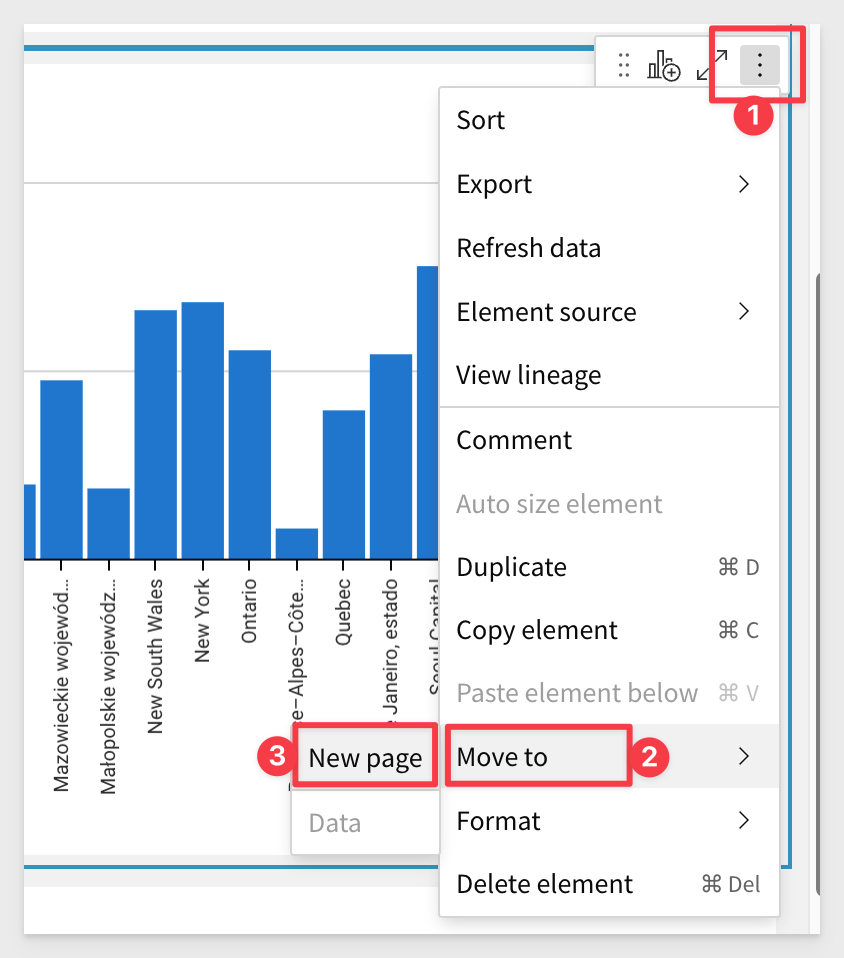The height and width of the screenshot is (958, 844).
Task: Select Sort from the context menu
Action: point(481,121)
